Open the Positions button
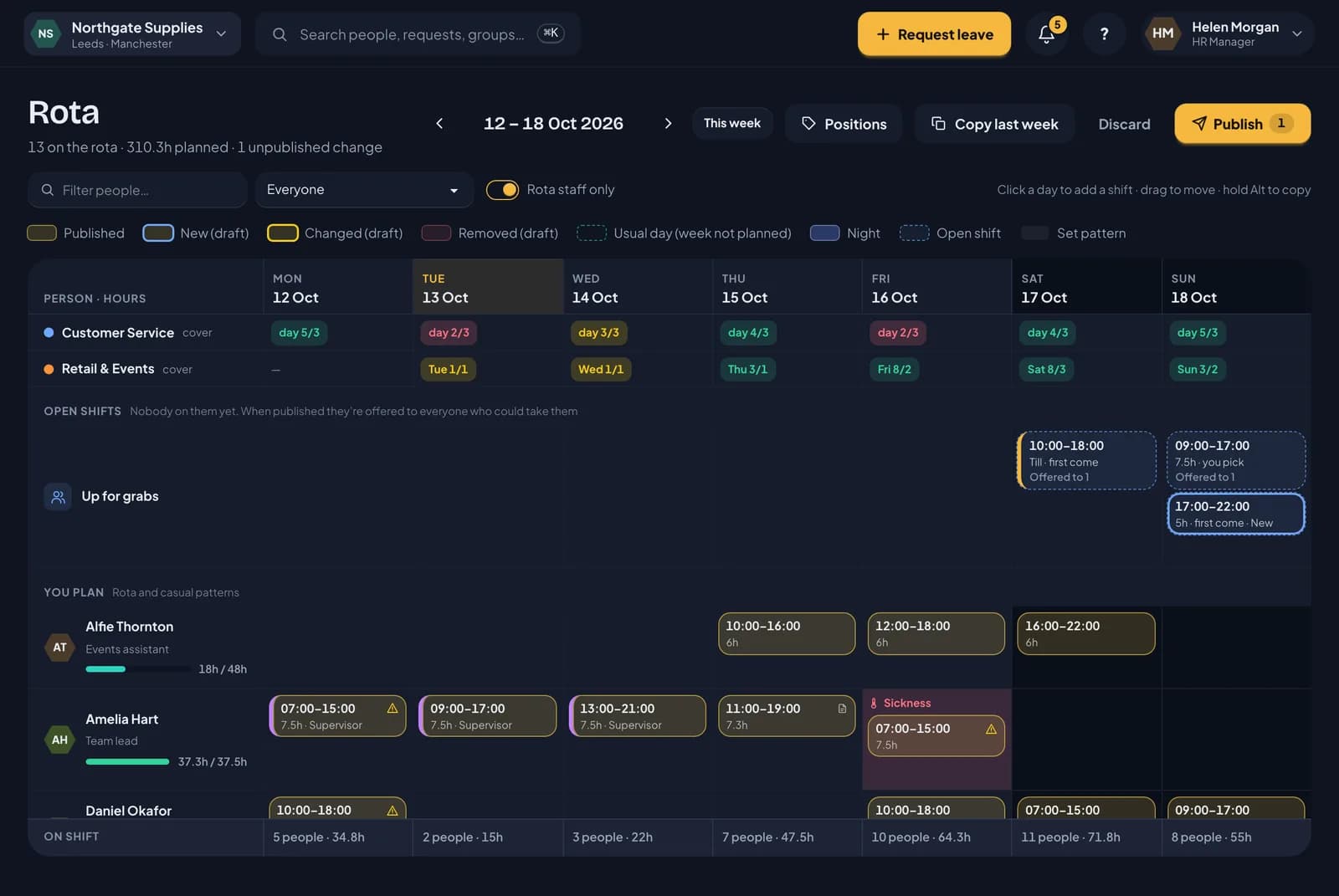This screenshot has height=896, width=1339. tap(844, 124)
